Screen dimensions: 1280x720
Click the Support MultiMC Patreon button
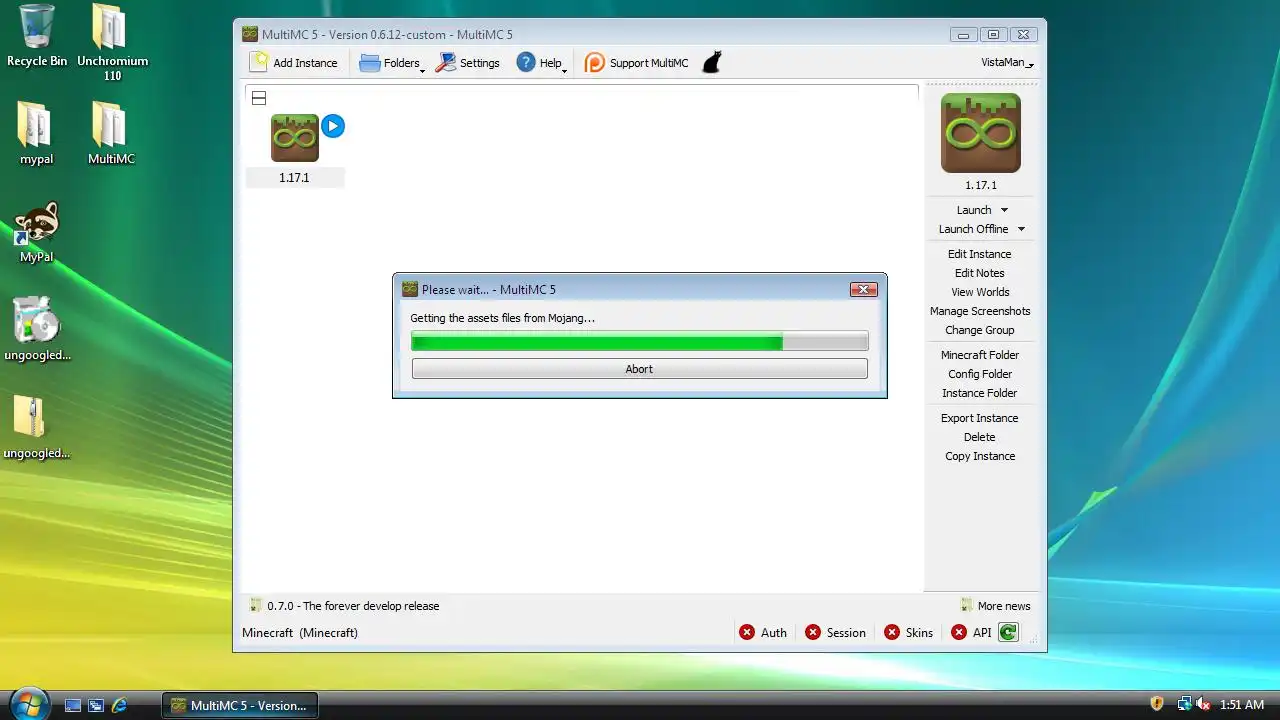click(x=637, y=63)
